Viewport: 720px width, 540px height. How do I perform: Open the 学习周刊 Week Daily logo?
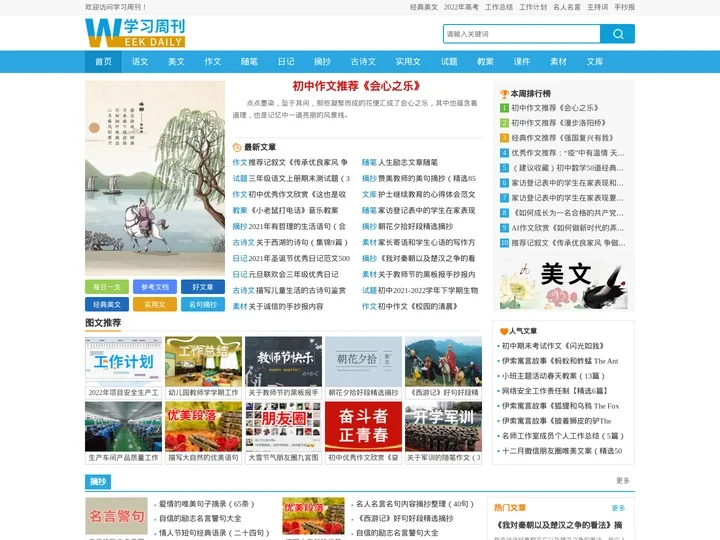[135, 33]
